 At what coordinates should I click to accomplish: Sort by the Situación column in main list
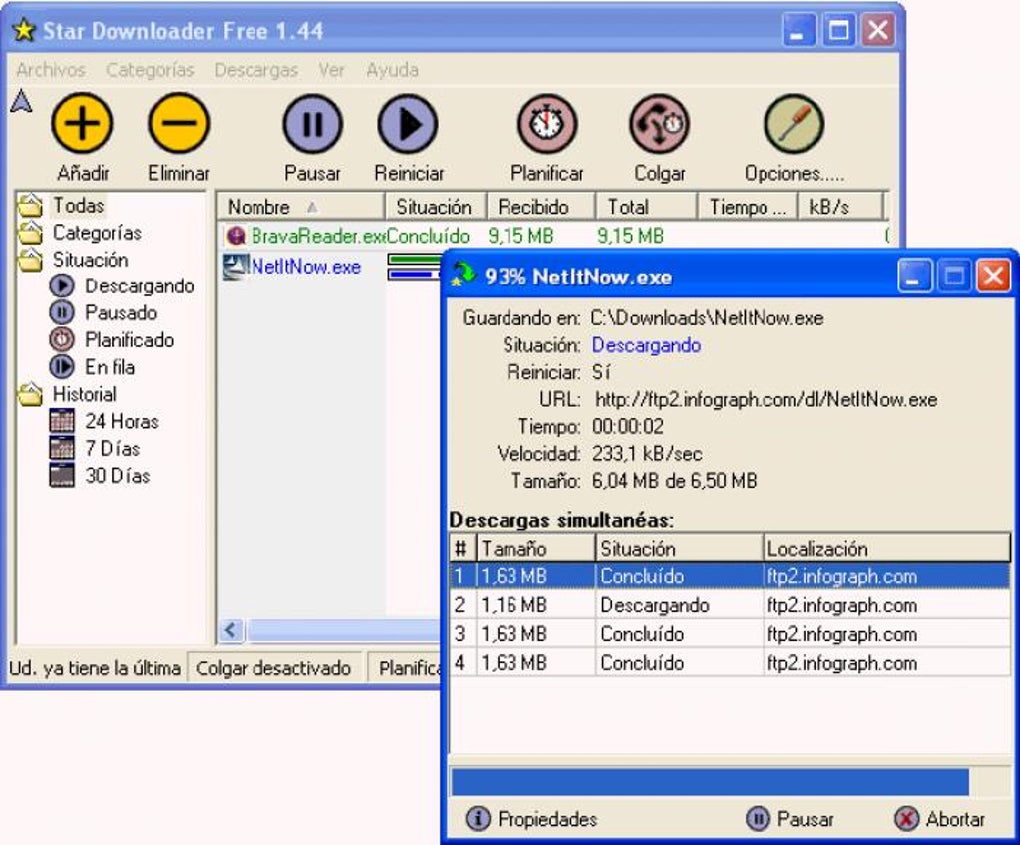tap(436, 207)
